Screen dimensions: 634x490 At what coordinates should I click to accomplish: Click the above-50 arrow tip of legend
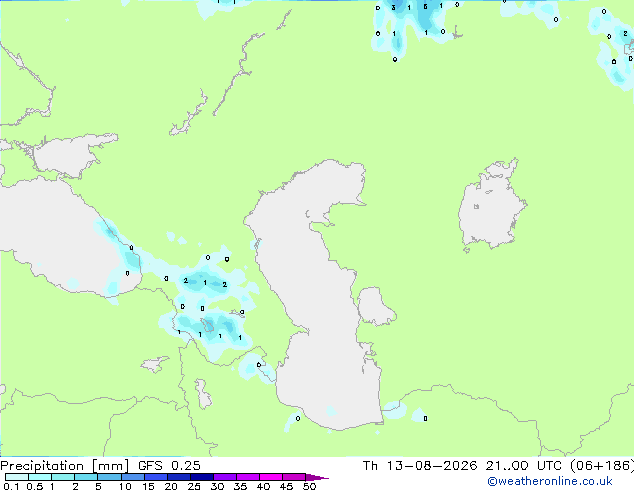(317, 477)
